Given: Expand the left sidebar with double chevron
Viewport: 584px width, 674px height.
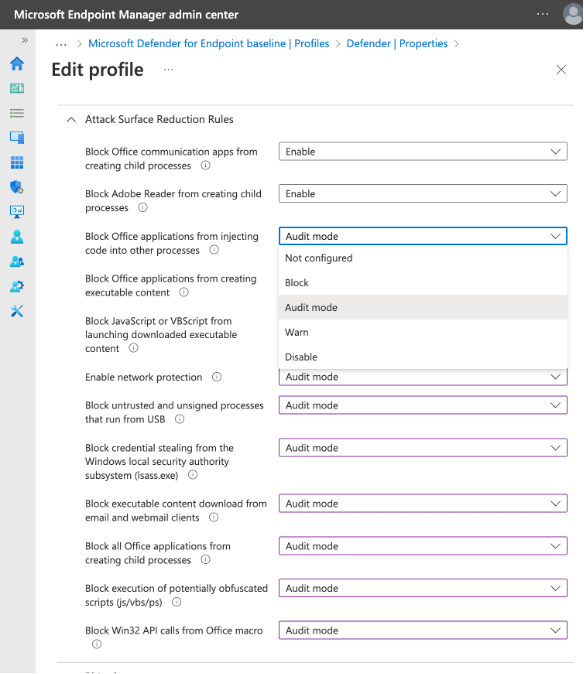Looking at the screenshot, I should click(25, 40).
